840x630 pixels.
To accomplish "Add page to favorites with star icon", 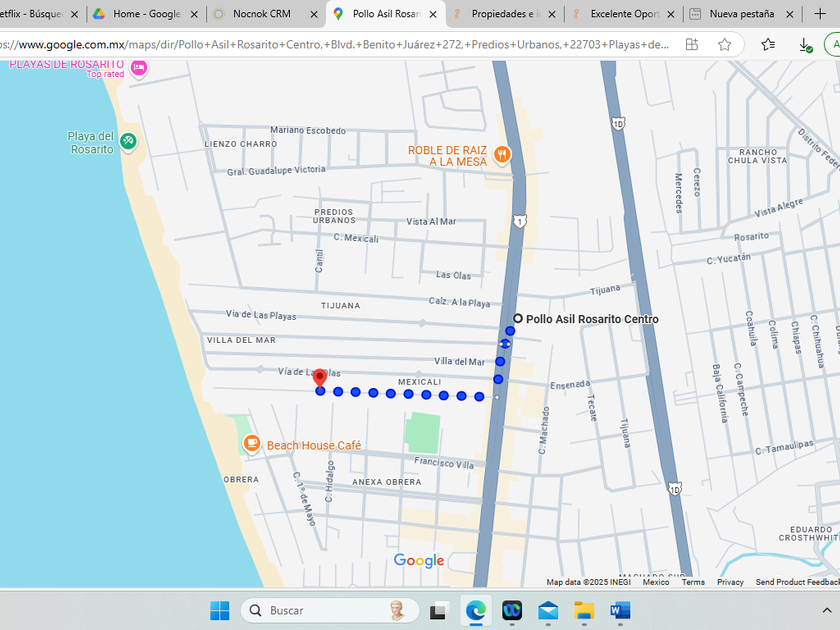I will pyautogui.click(x=725, y=45).
